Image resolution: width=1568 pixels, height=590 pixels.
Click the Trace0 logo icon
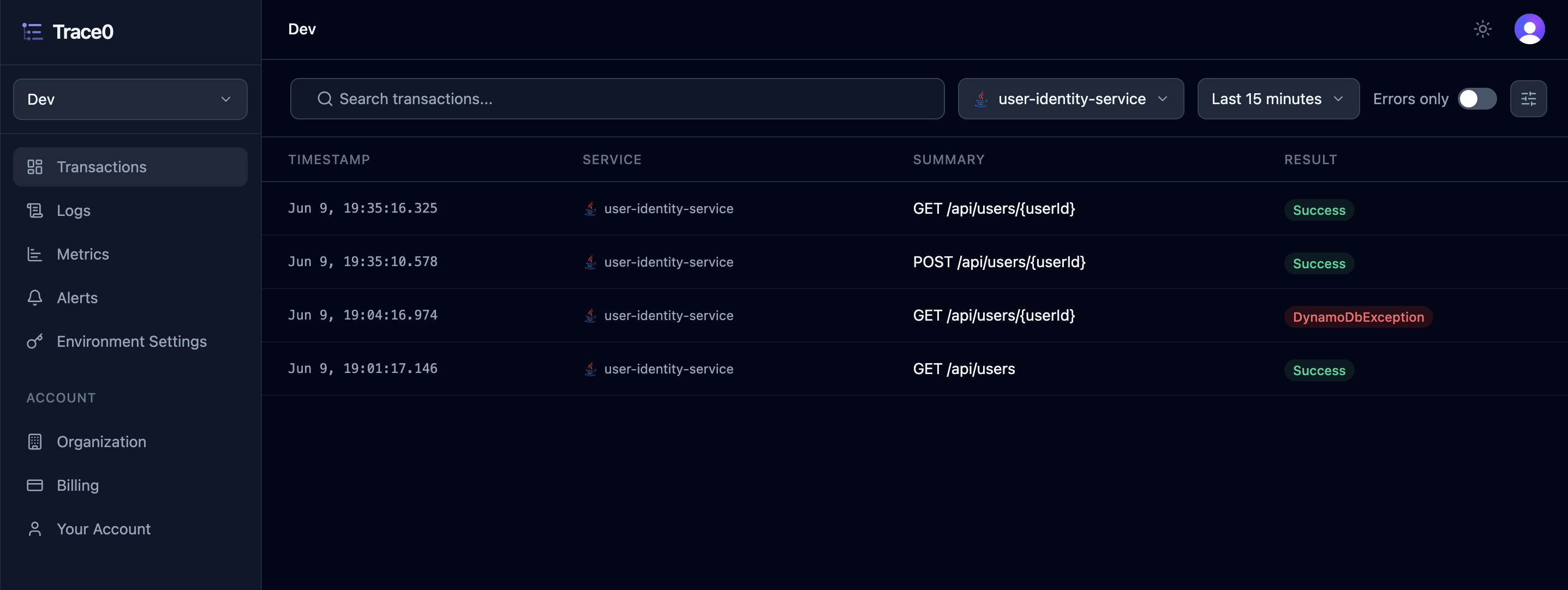point(33,32)
